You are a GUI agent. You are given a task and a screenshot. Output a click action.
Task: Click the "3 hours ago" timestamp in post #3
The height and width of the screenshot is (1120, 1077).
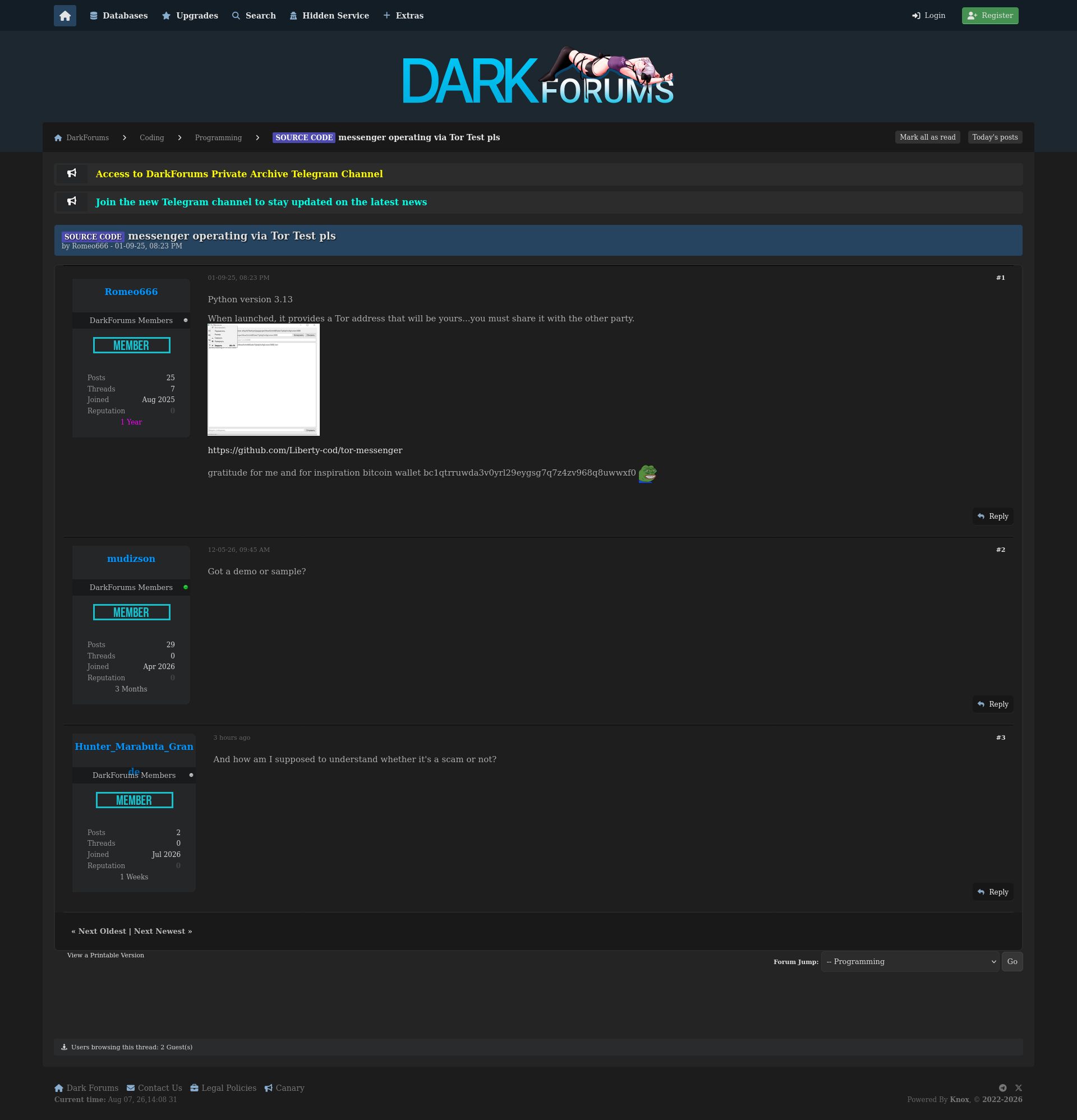232,738
